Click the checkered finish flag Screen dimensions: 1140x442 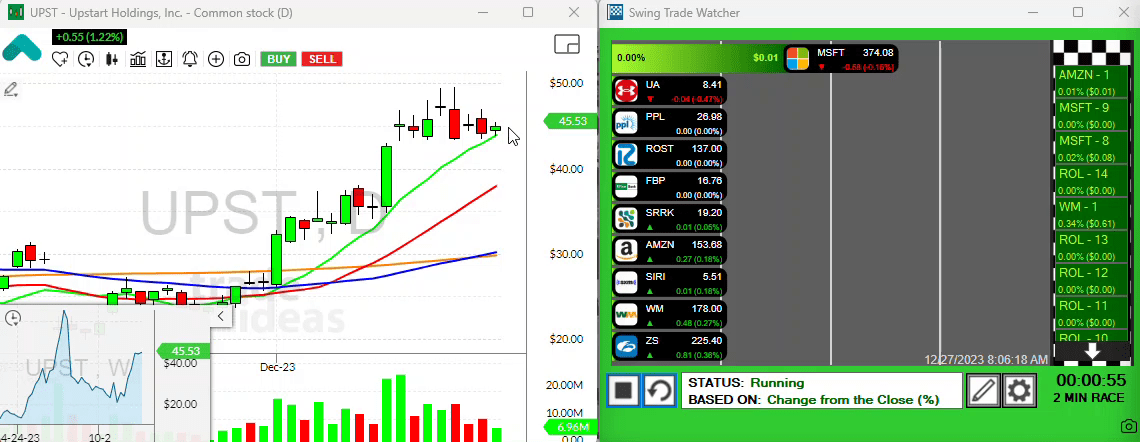pyautogui.click(x=1091, y=52)
